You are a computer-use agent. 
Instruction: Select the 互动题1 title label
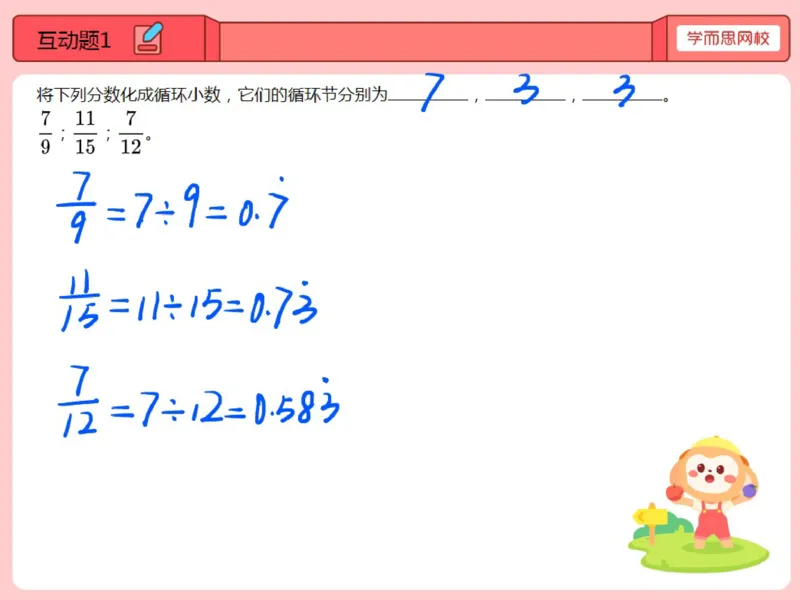(74, 40)
